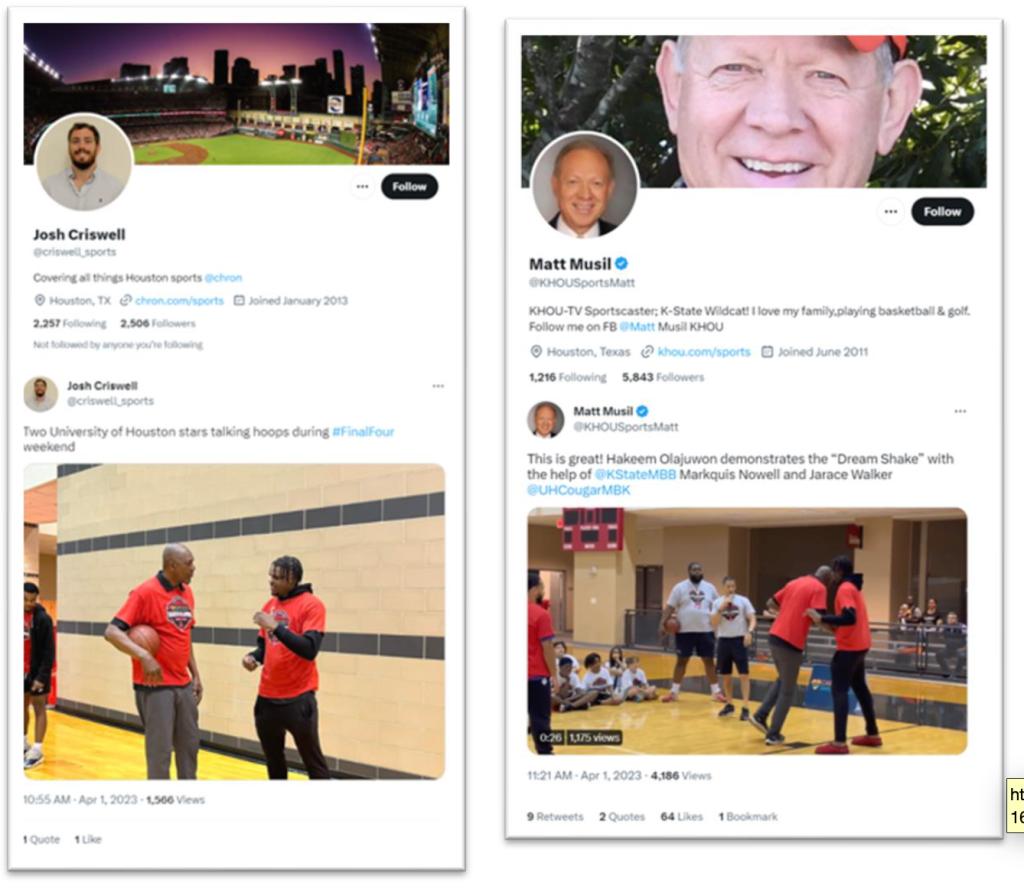Open the photo in Josh Criswell's tweet
The image size is (1024, 889).
click(x=234, y=621)
